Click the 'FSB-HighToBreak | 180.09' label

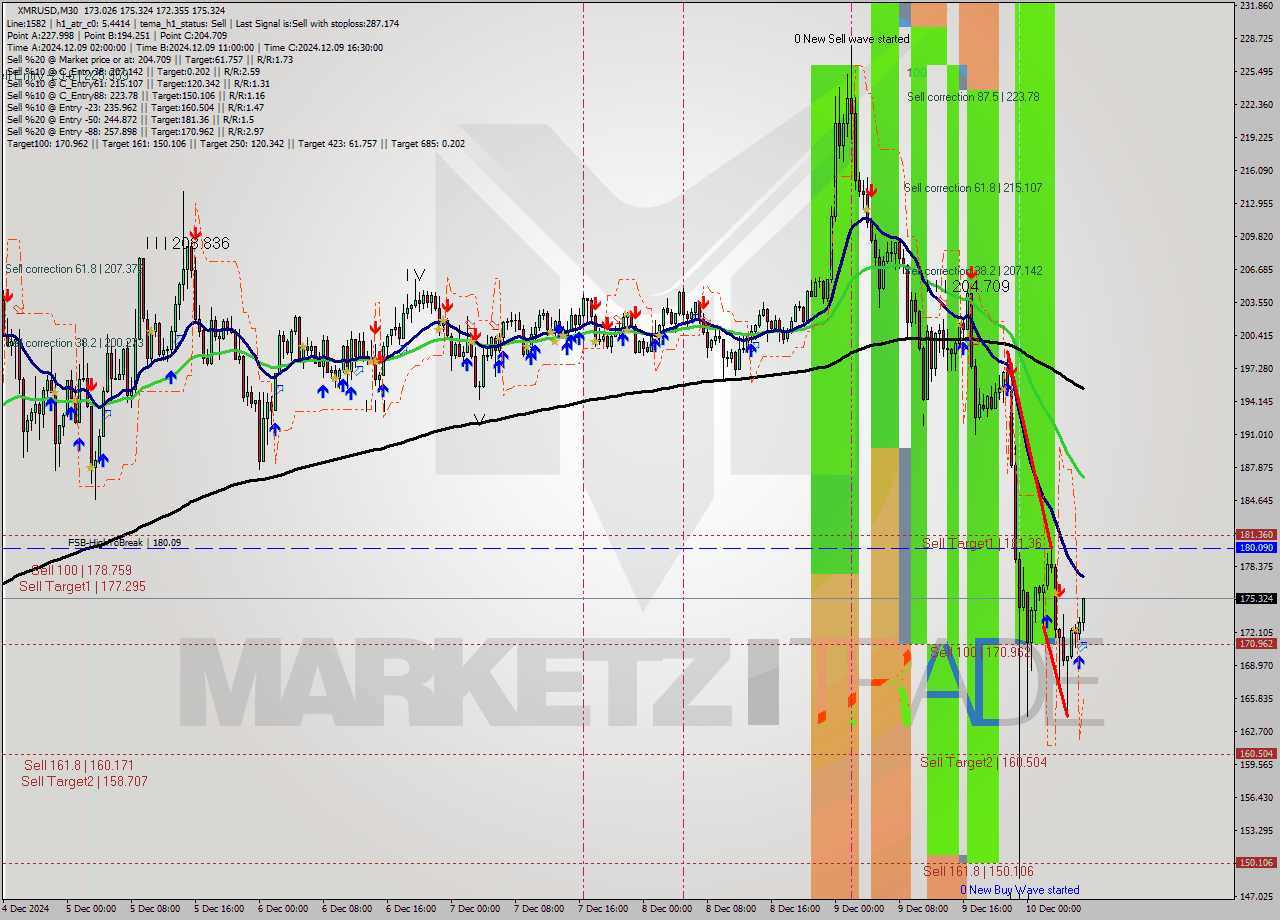tap(124, 543)
